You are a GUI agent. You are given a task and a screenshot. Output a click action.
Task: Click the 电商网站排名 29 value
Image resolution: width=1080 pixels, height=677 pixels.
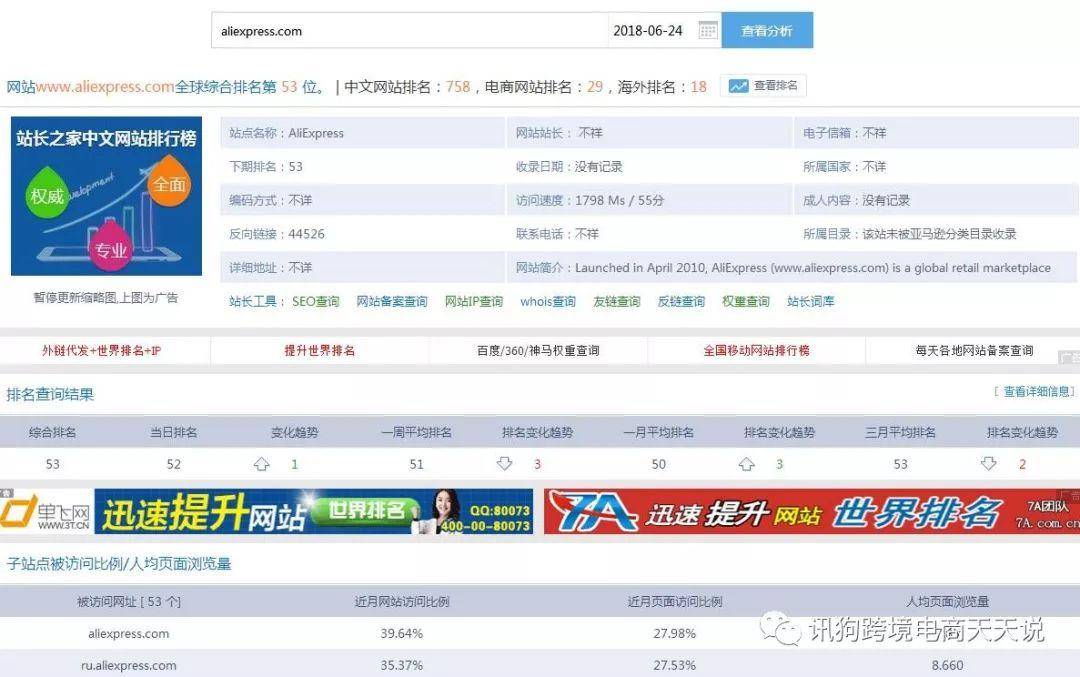click(595, 87)
